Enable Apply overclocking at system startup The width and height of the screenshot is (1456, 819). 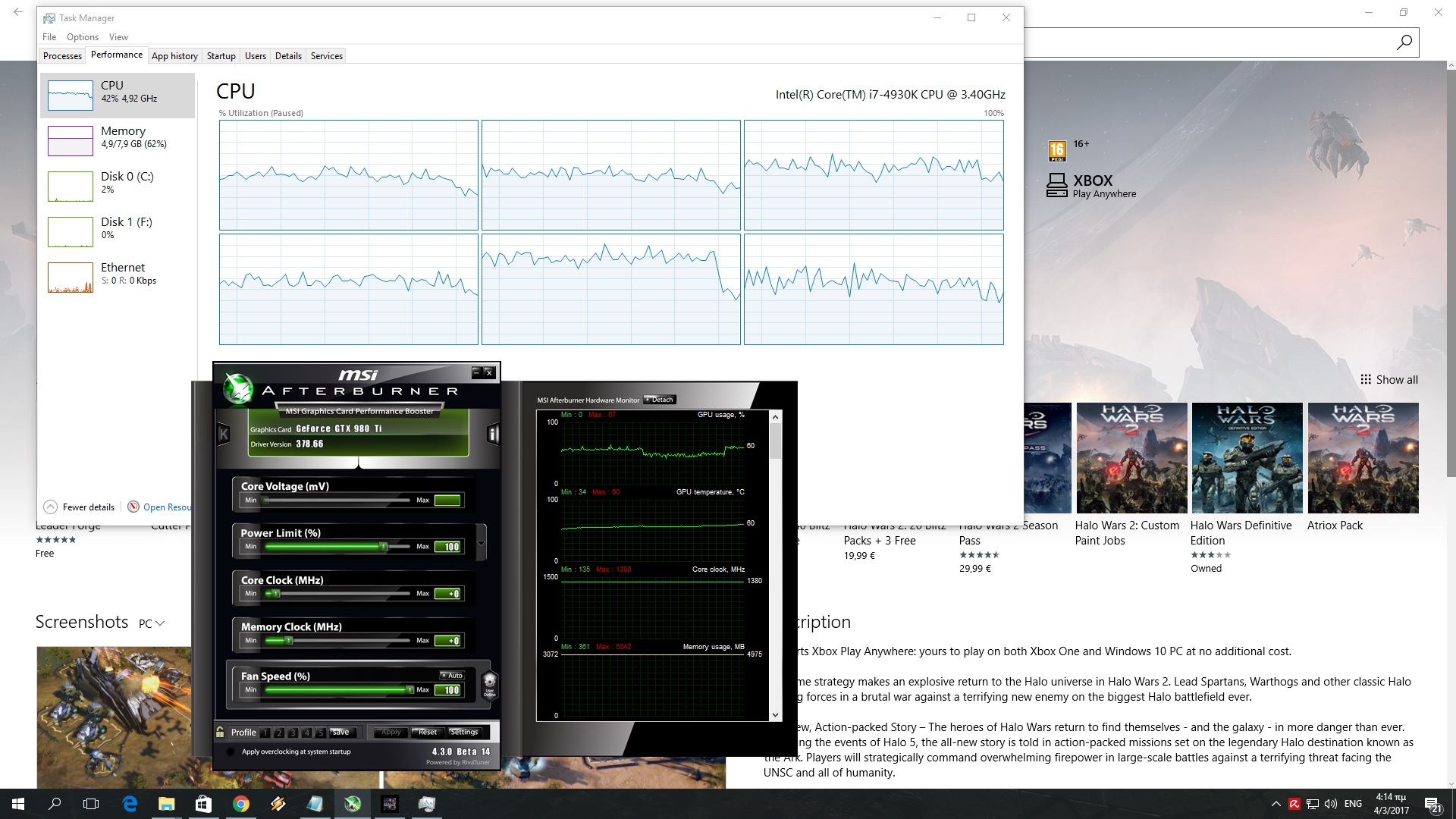[231, 752]
